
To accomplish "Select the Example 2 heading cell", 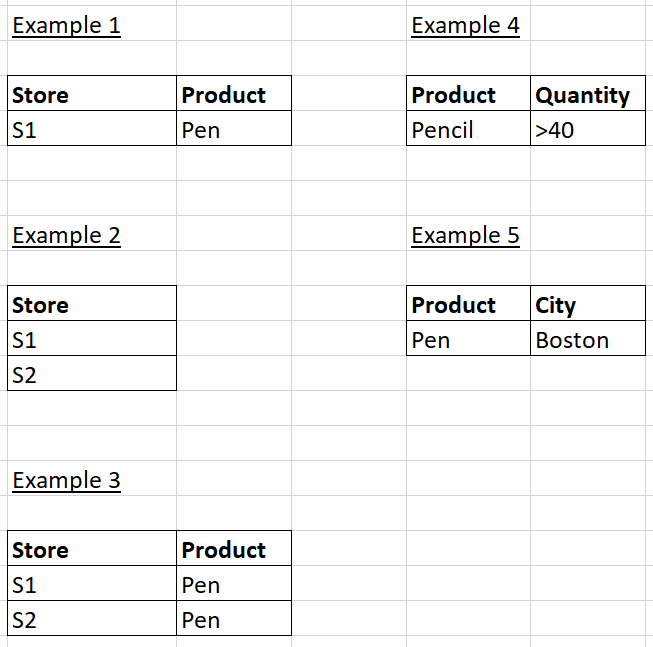I will pos(66,235).
